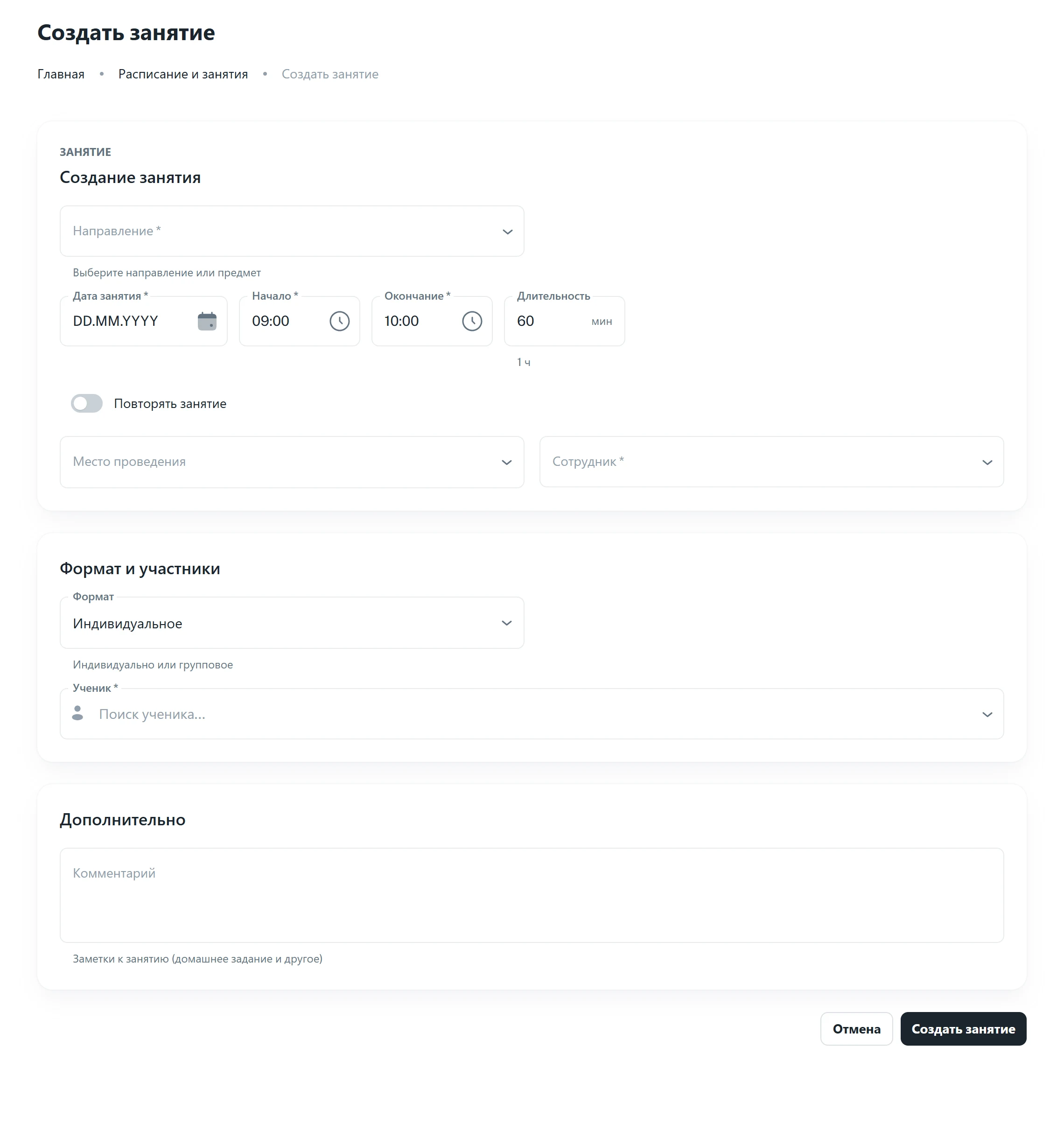This screenshot has height=1139, width=1064.
Task: Focus the Дата занятия DD.MM.YYYY field
Action: tap(143, 321)
